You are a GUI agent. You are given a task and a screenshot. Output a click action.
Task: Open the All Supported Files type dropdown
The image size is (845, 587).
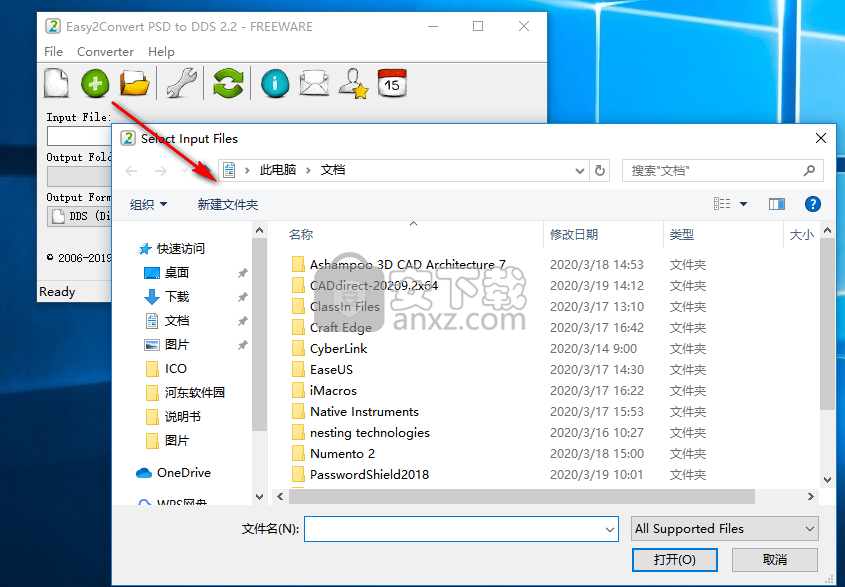tap(724, 529)
